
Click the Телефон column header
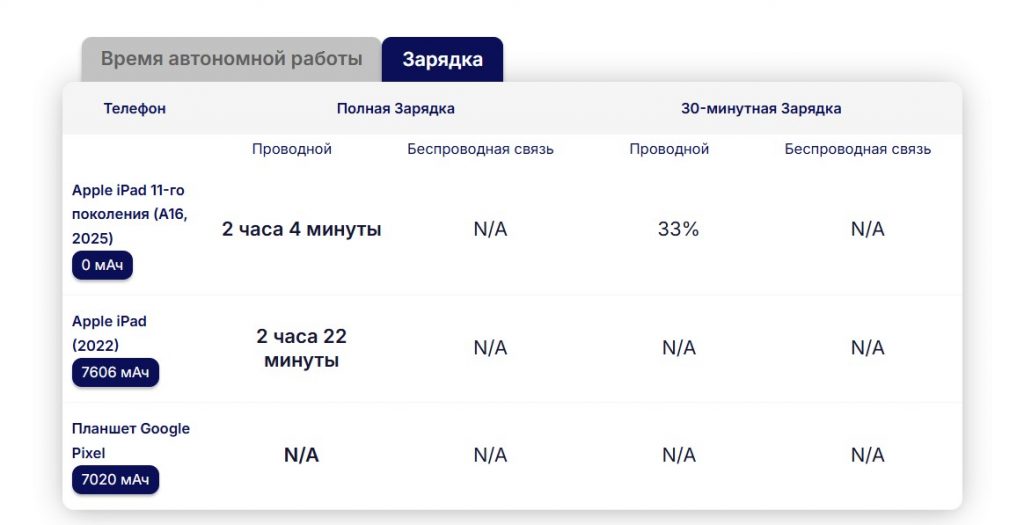(135, 108)
